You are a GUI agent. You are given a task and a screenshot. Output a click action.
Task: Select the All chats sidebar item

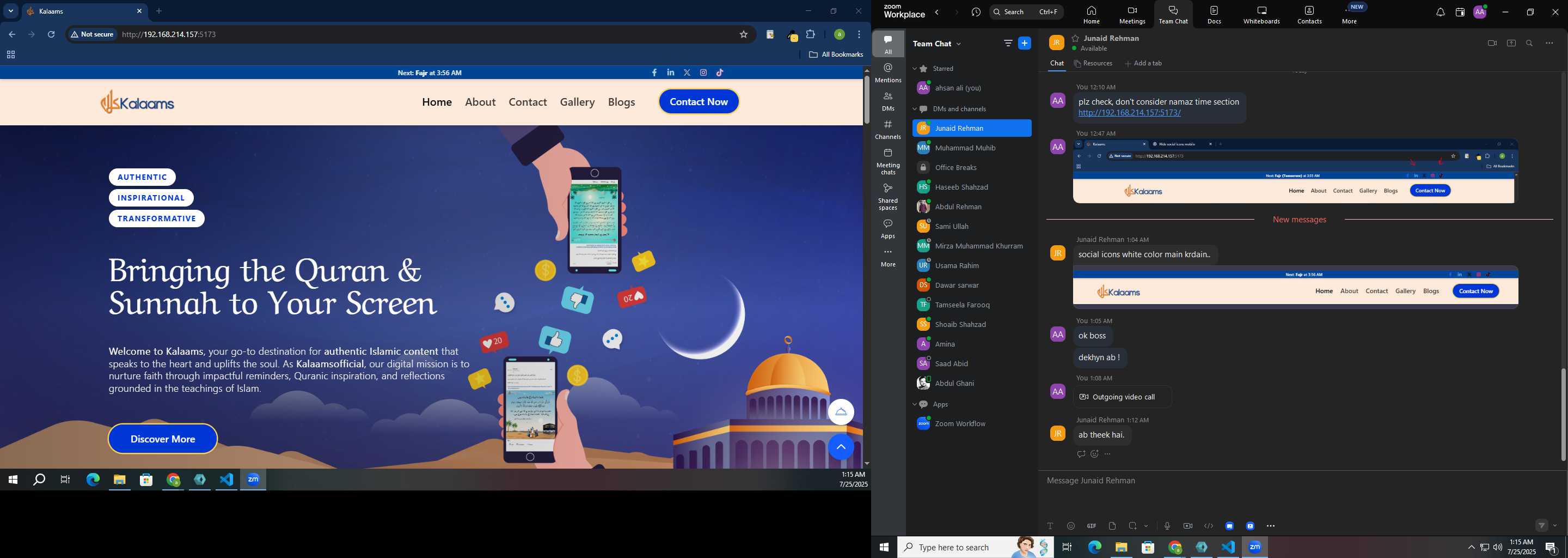click(888, 45)
